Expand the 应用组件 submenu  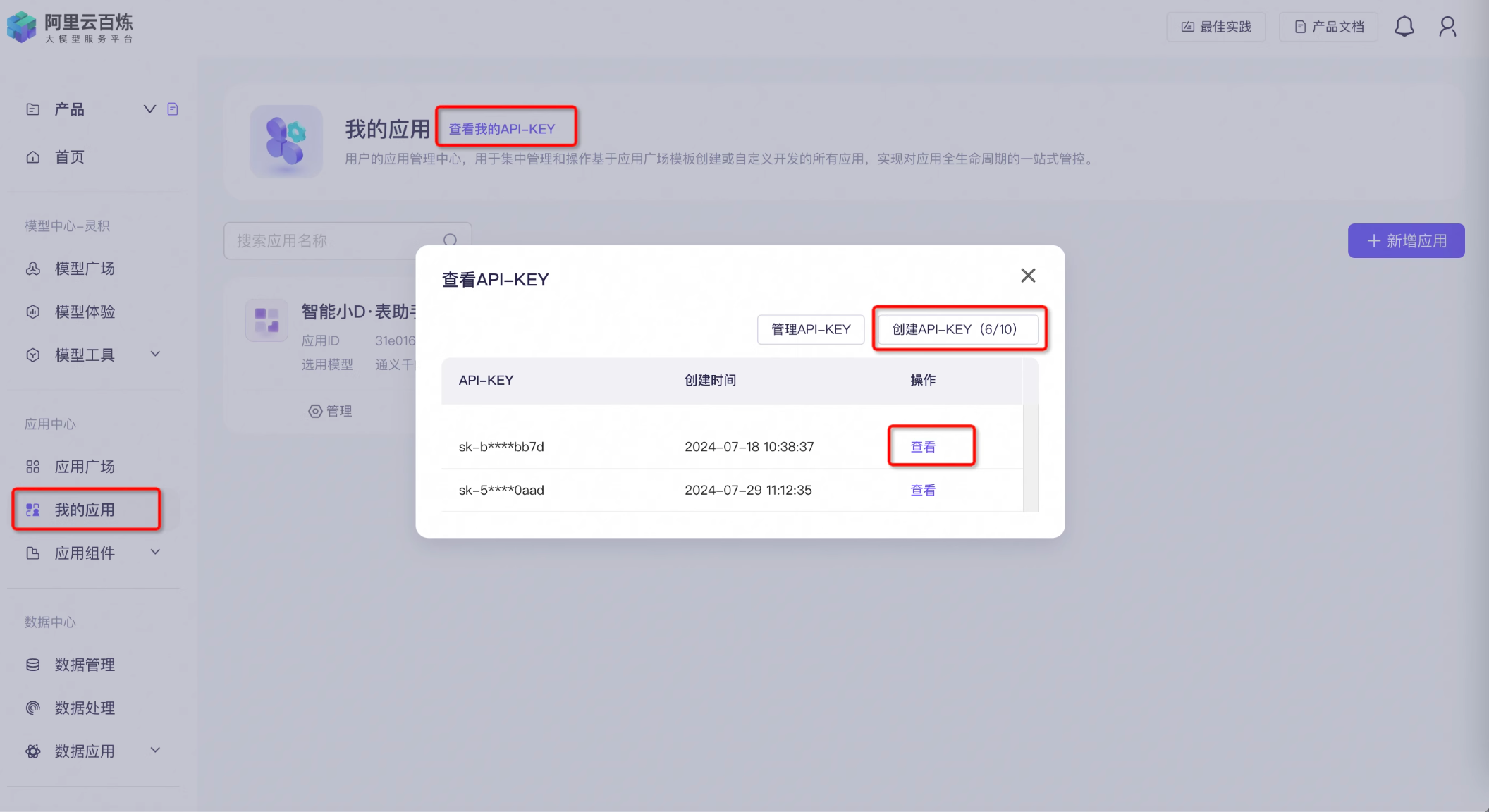point(155,552)
